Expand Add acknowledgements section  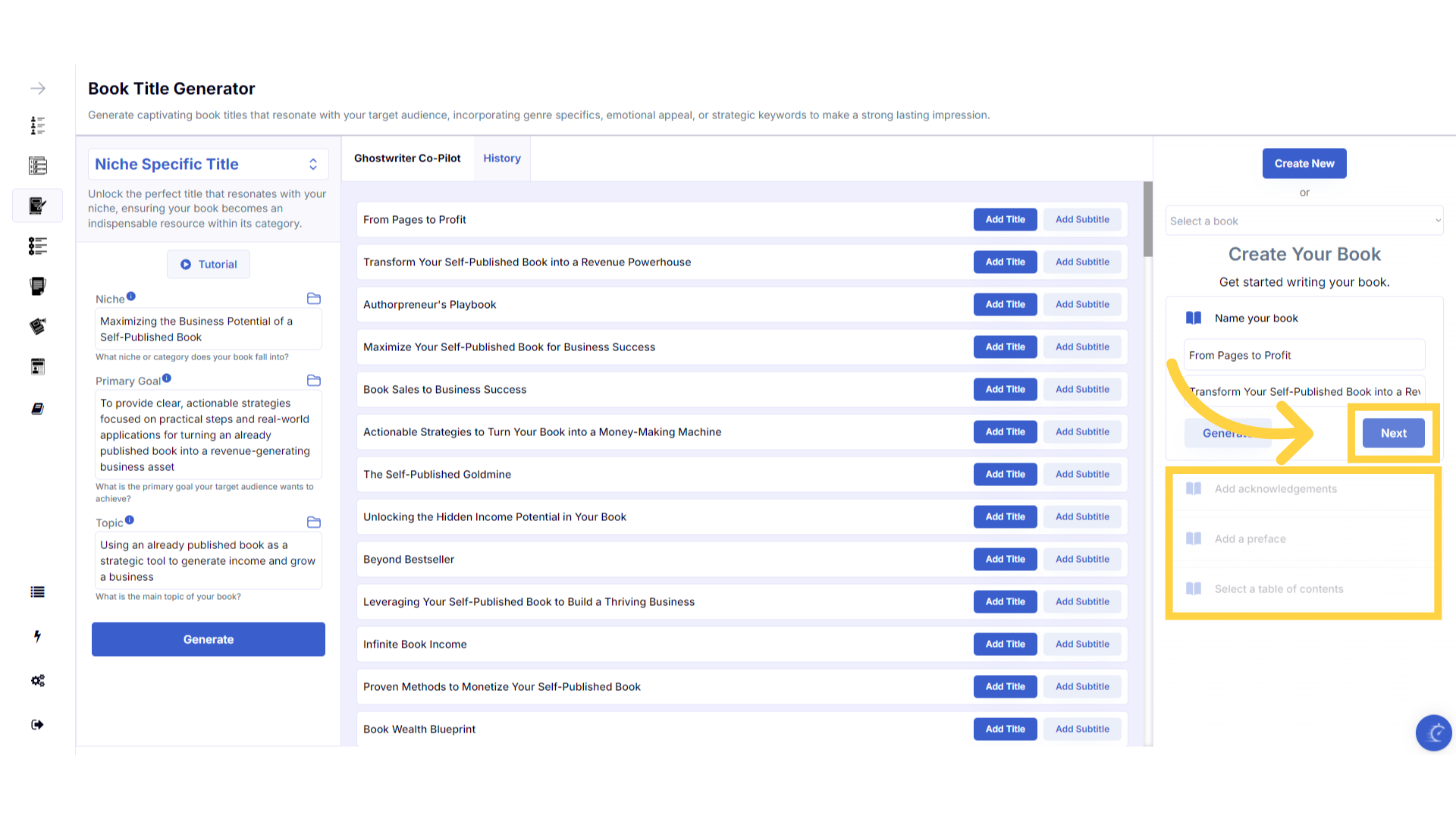point(1276,489)
